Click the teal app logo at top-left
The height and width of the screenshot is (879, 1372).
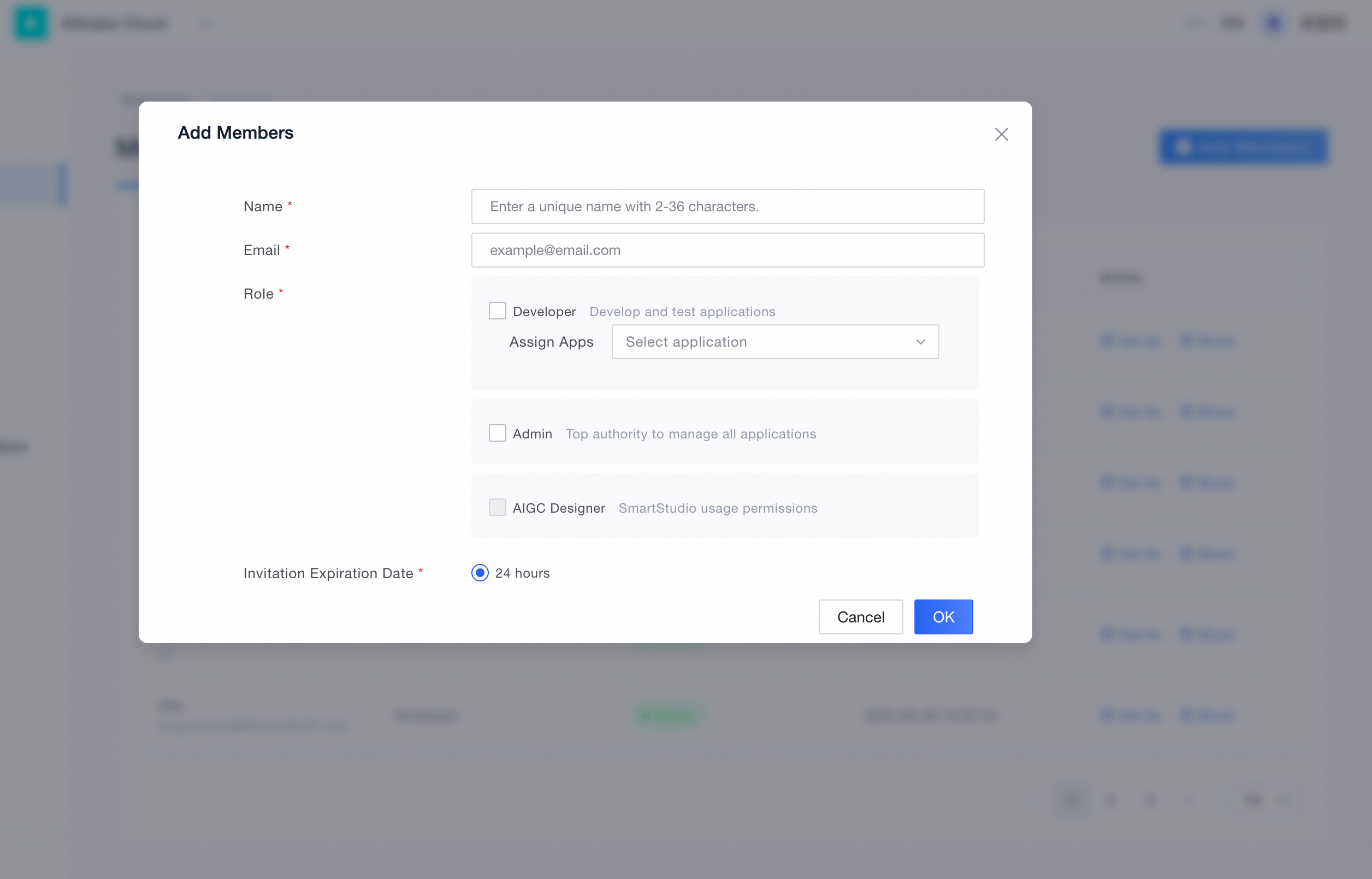pyautogui.click(x=31, y=23)
